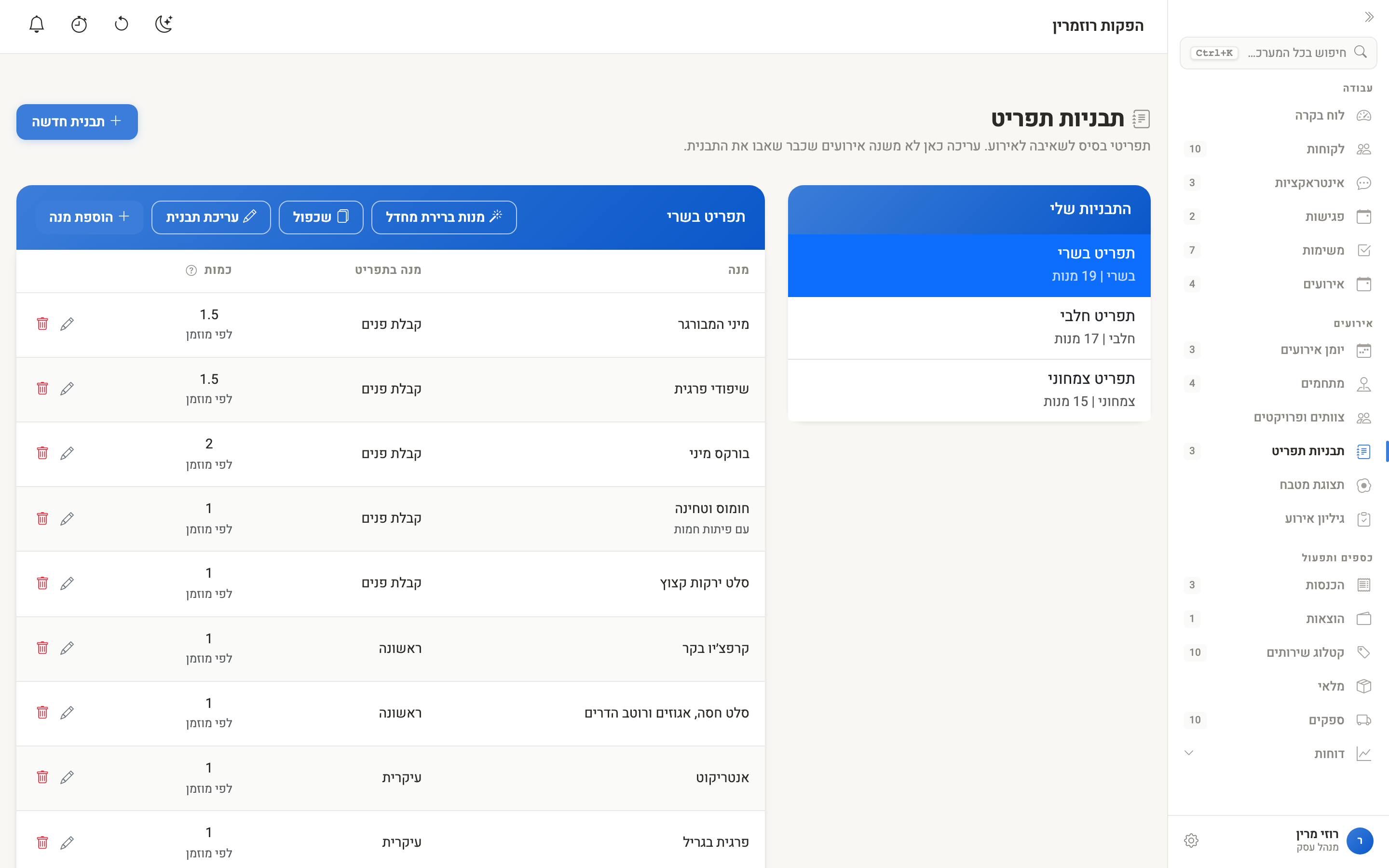
Task: Select the תפריט חלבי template
Action: (x=969, y=328)
